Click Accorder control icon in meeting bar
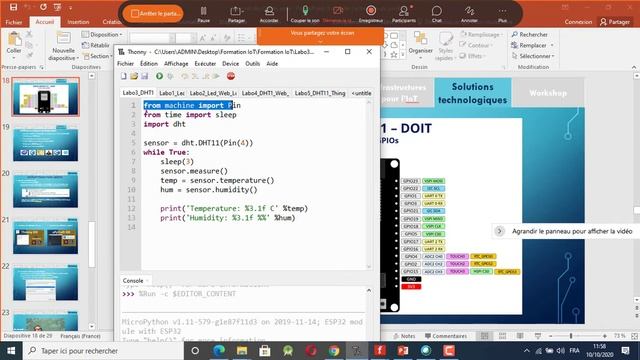Viewport: 640px width, 360px height. point(269,14)
